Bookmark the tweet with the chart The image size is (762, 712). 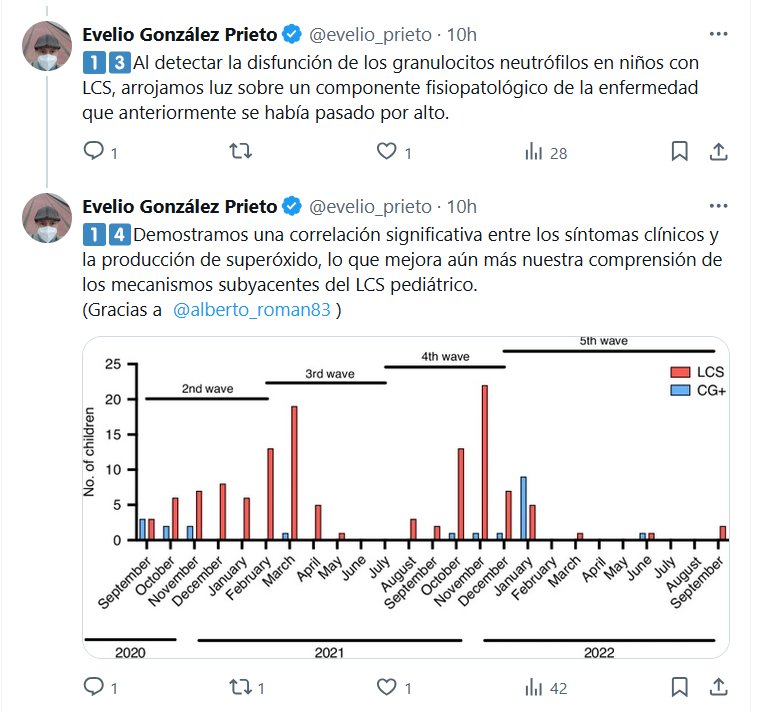(x=679, y=687)
